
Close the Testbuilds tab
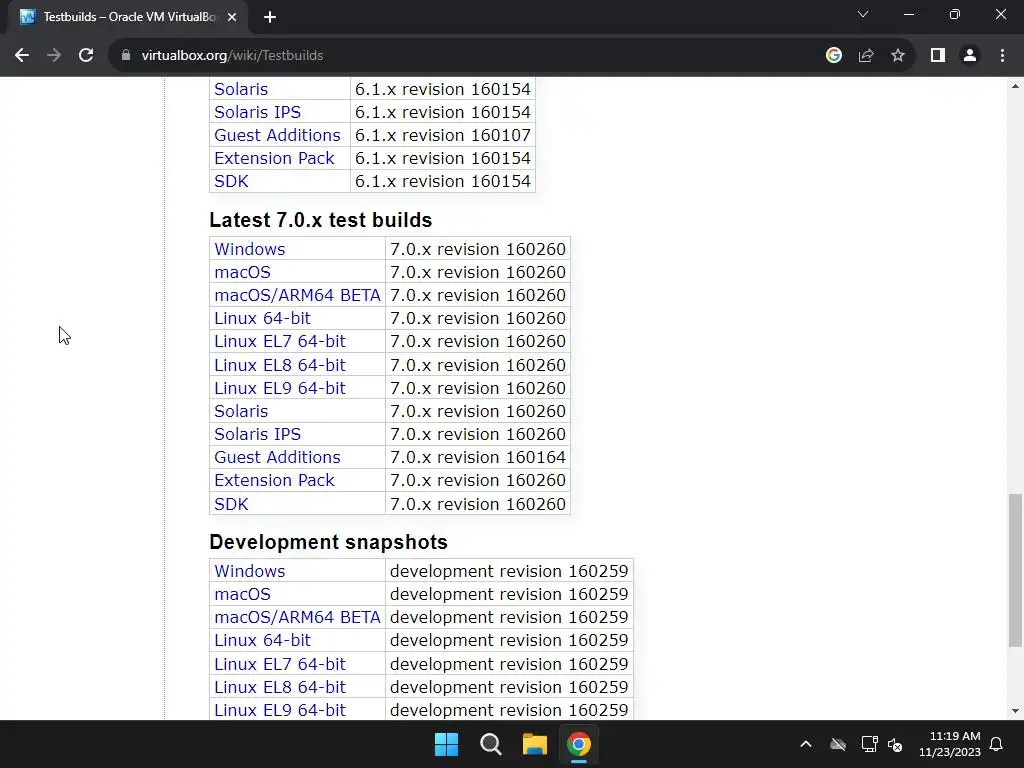(232, 18)
